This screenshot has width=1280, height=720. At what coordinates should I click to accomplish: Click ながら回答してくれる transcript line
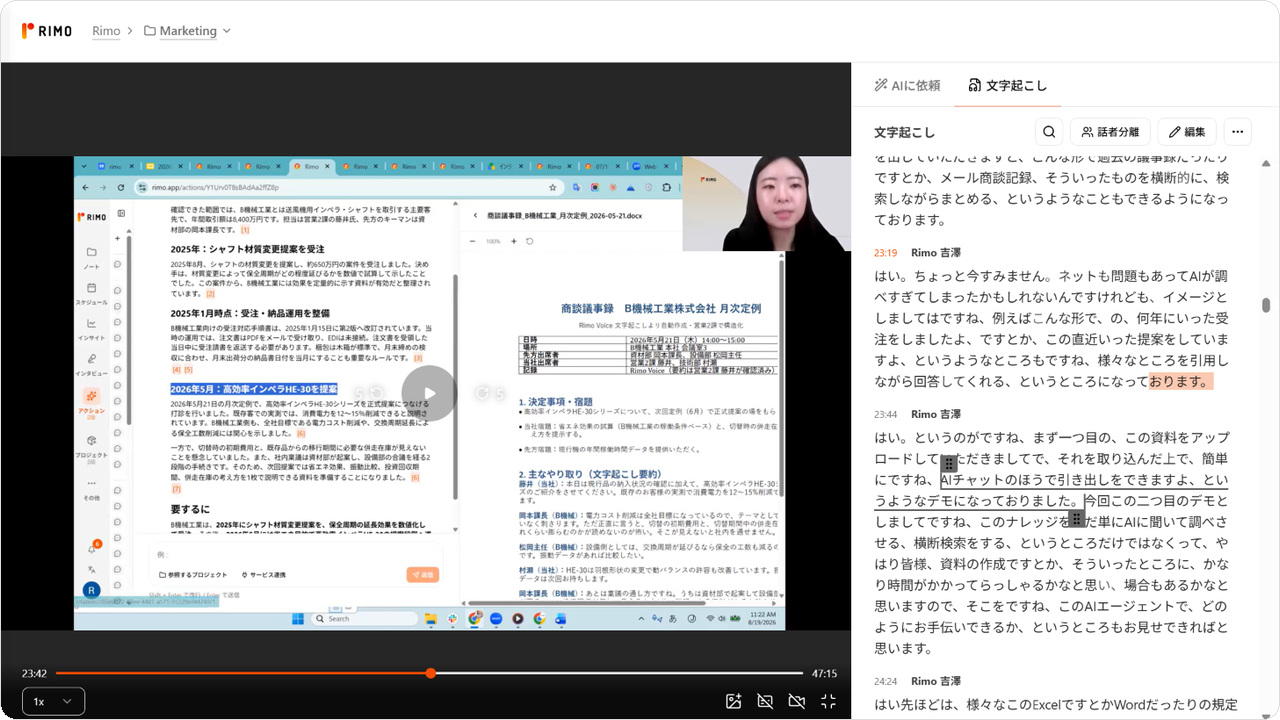click(x=1043, y=381)
